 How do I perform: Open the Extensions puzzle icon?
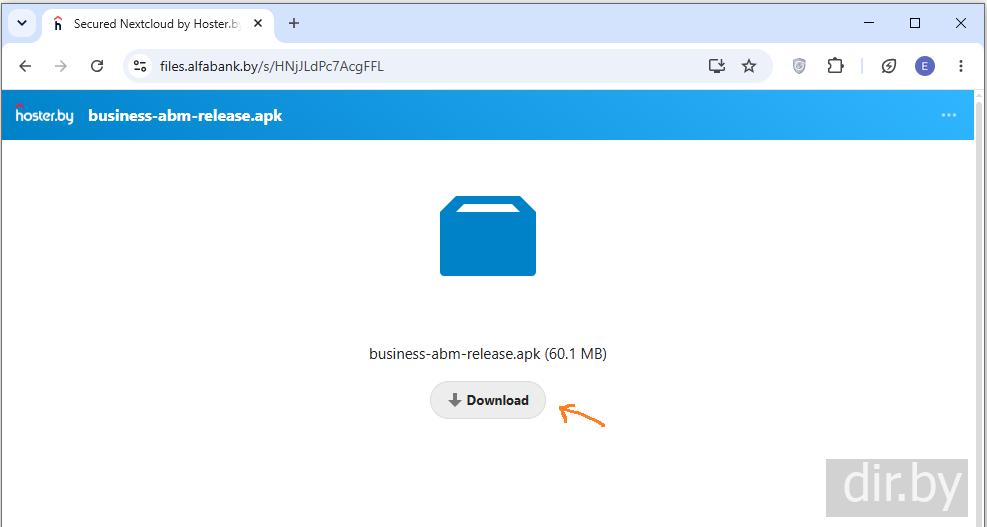pos(835,66)
